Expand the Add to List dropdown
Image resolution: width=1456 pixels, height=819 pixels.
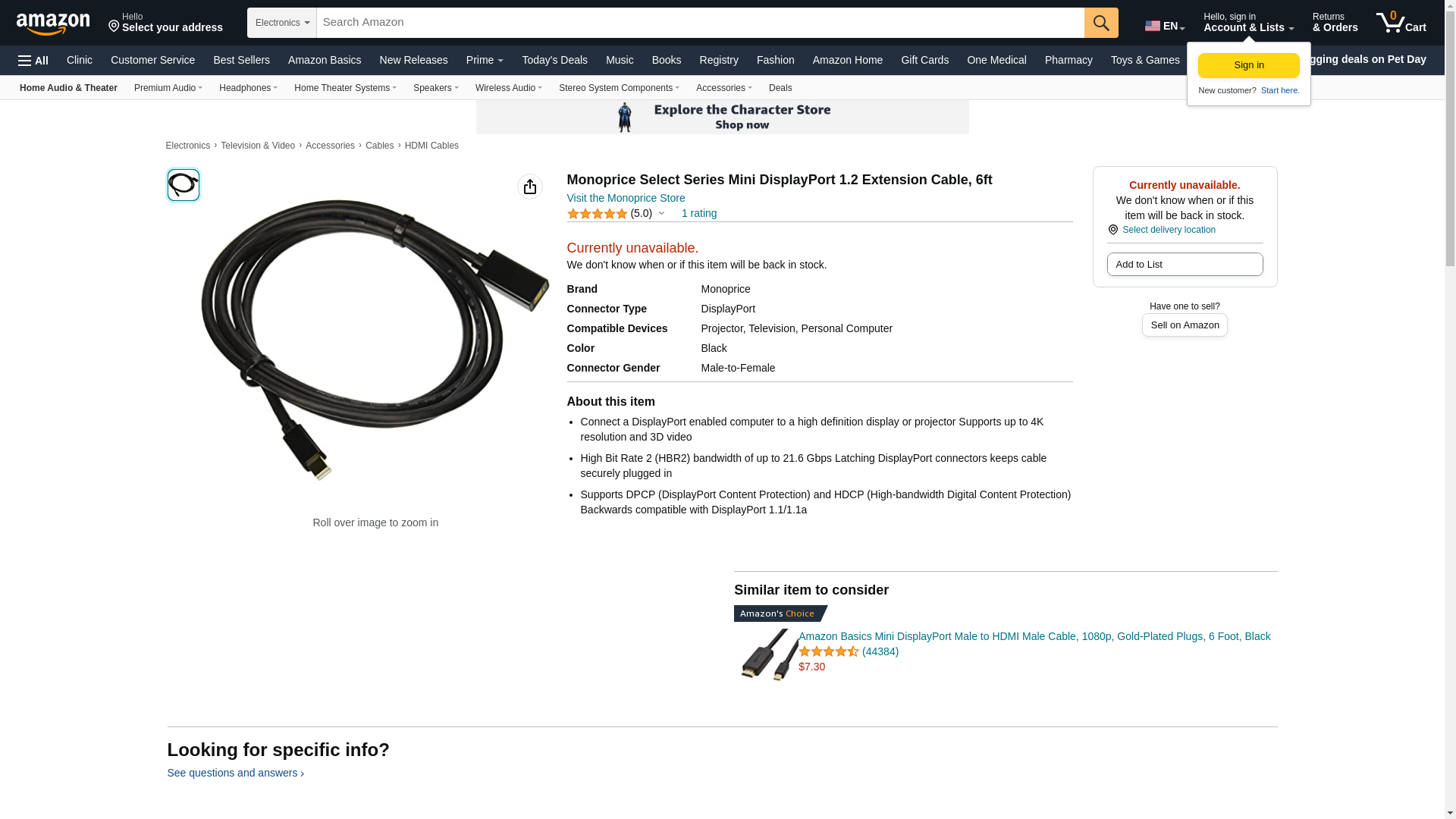coord(1185,265)
